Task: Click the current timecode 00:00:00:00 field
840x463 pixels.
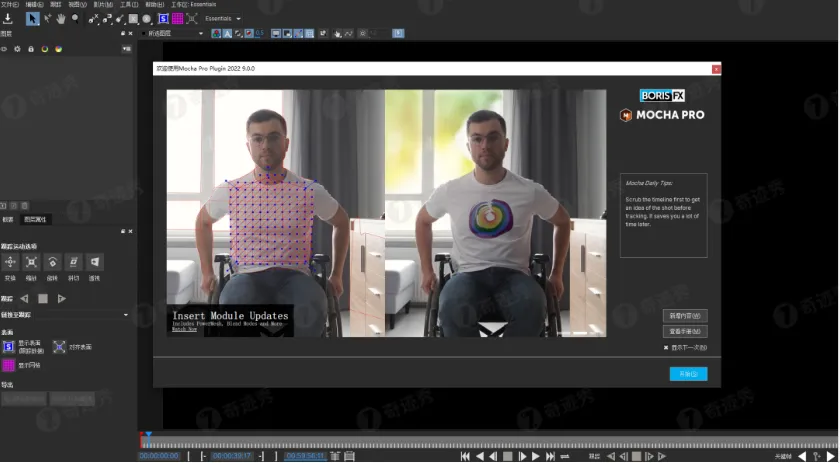Action: [x=159, y=456]
